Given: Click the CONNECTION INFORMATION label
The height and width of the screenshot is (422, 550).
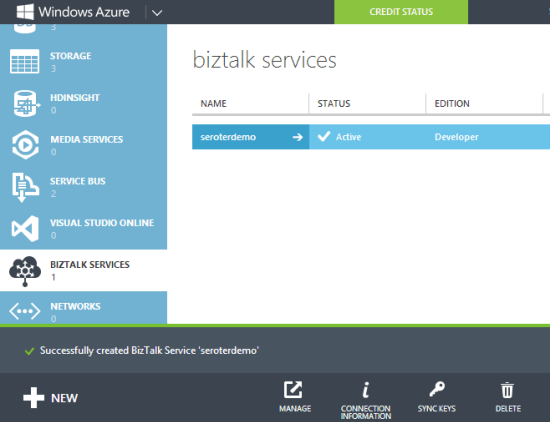Looking at the screenshot, I should point(366,412).
